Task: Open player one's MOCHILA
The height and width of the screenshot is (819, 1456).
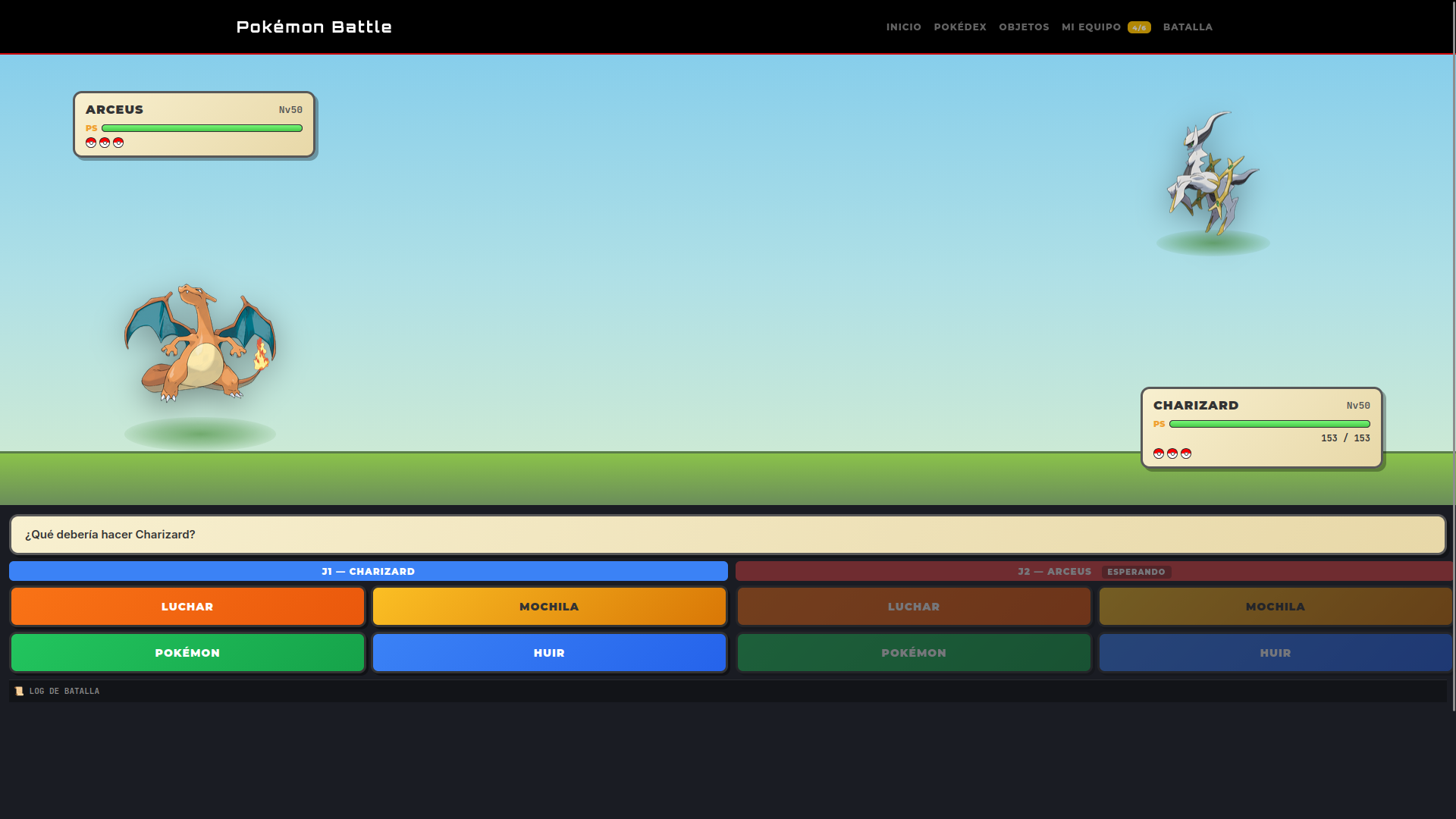Action: 549,607
